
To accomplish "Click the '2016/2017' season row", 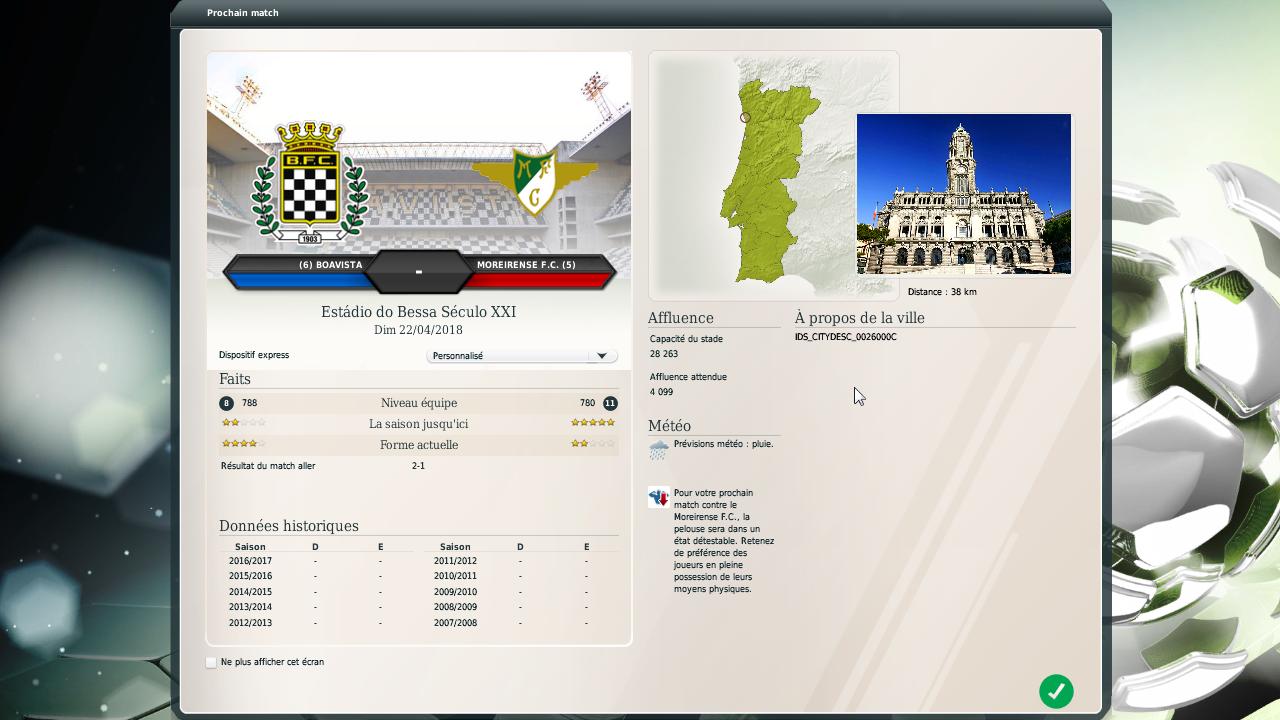I will click(x=316, y=561).
